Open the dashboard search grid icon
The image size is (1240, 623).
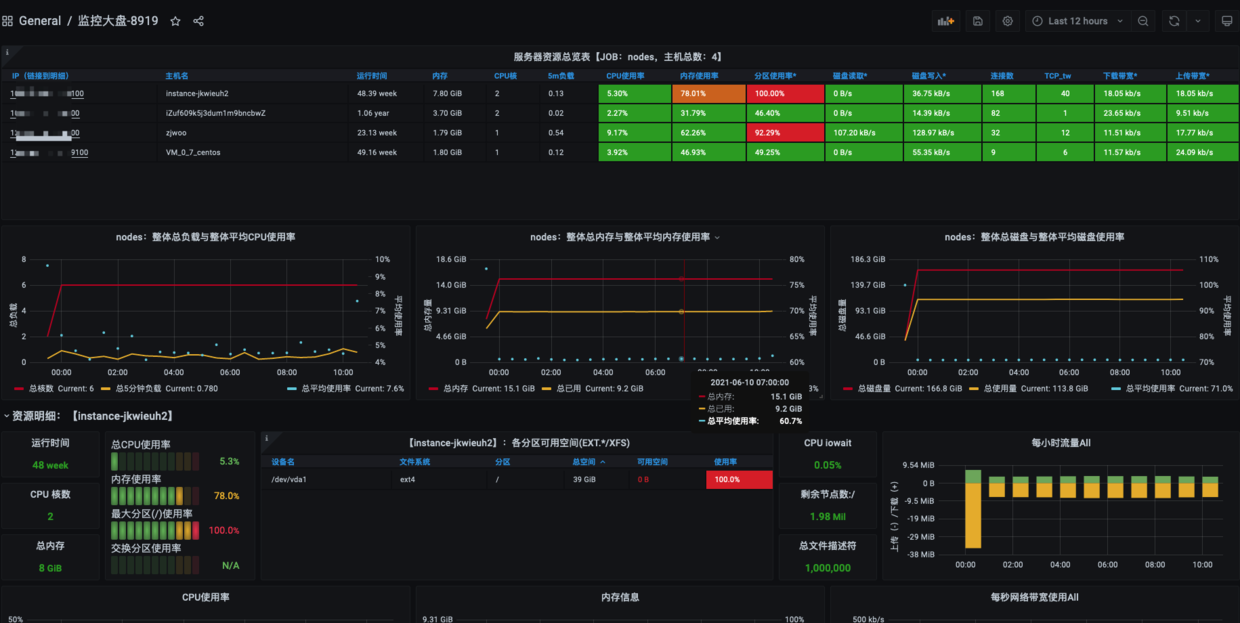(x=8, y=21)
